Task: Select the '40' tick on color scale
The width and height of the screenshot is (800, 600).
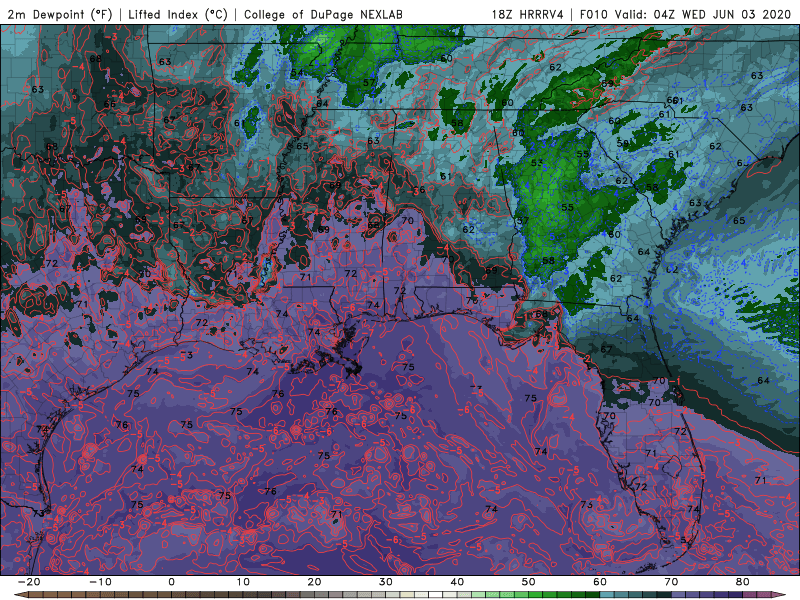Action: [x=457, y=582]
